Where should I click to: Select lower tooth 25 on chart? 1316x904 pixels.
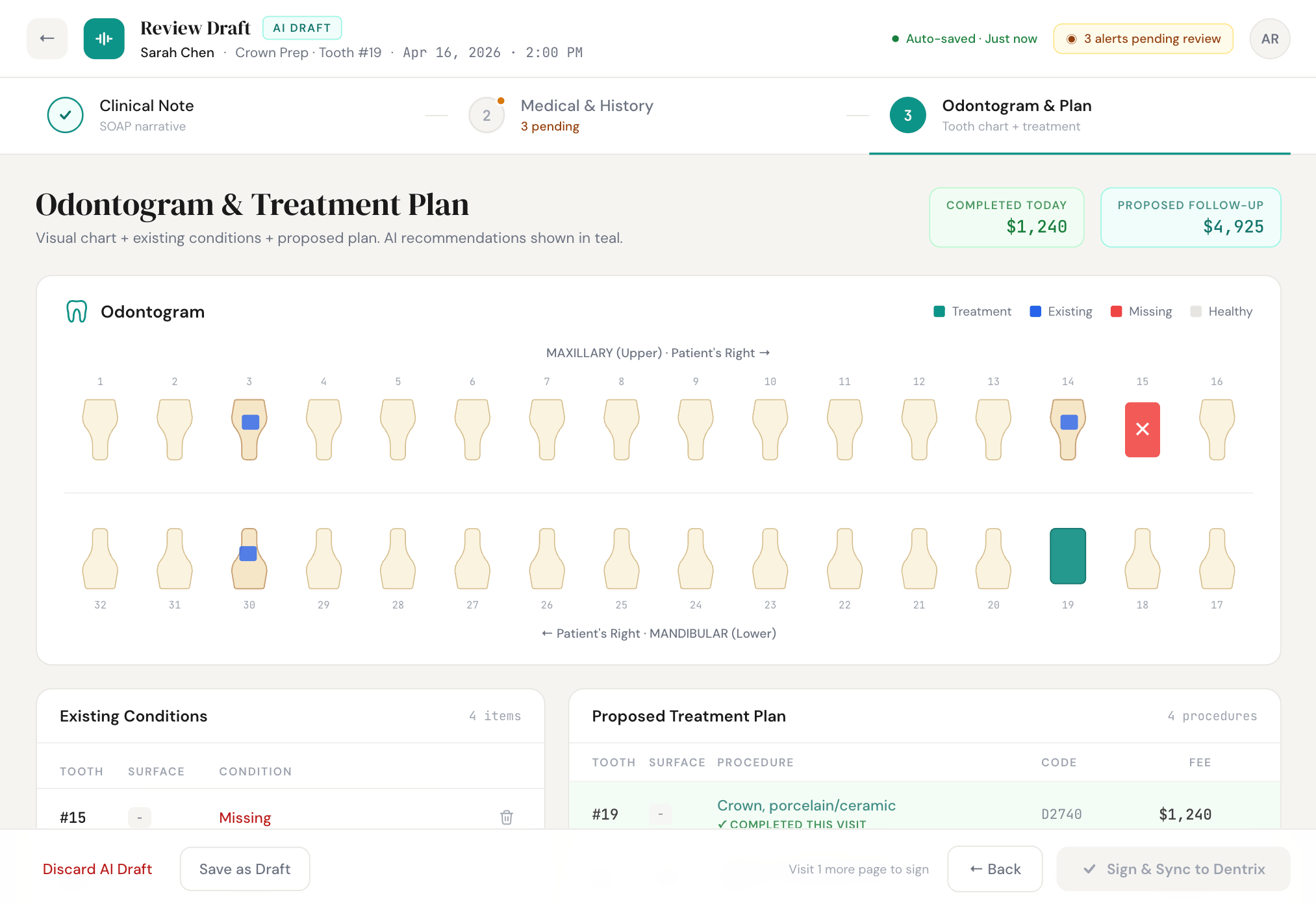click(622, 559)
